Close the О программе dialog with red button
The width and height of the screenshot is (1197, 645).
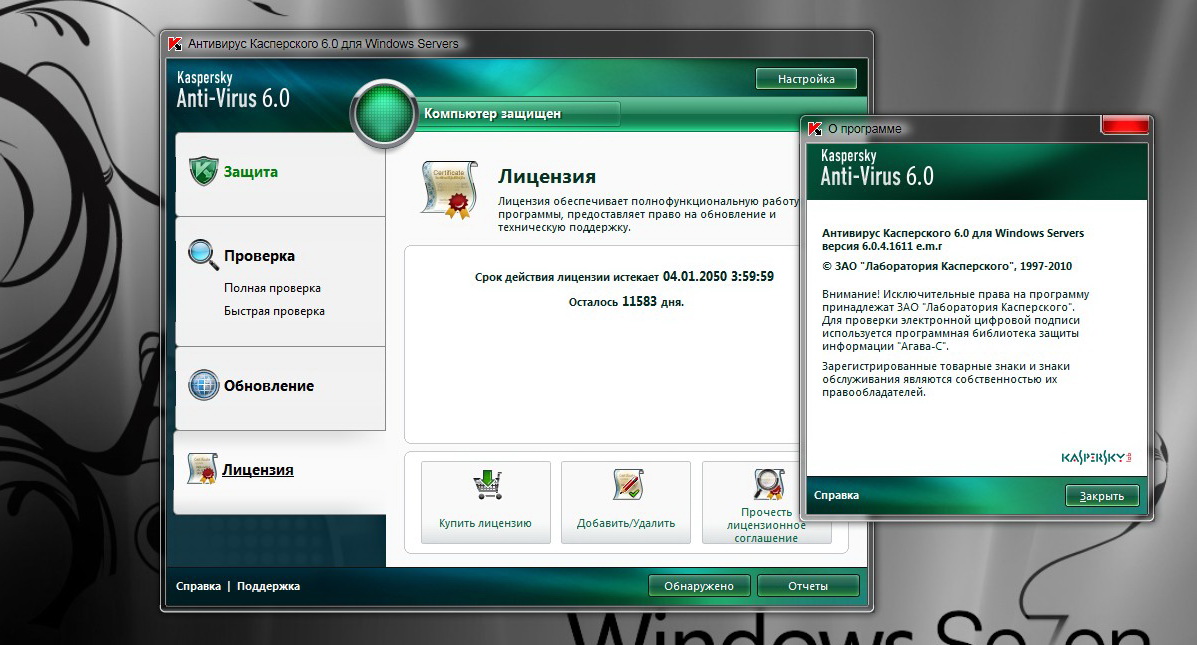coord(1125,124)
